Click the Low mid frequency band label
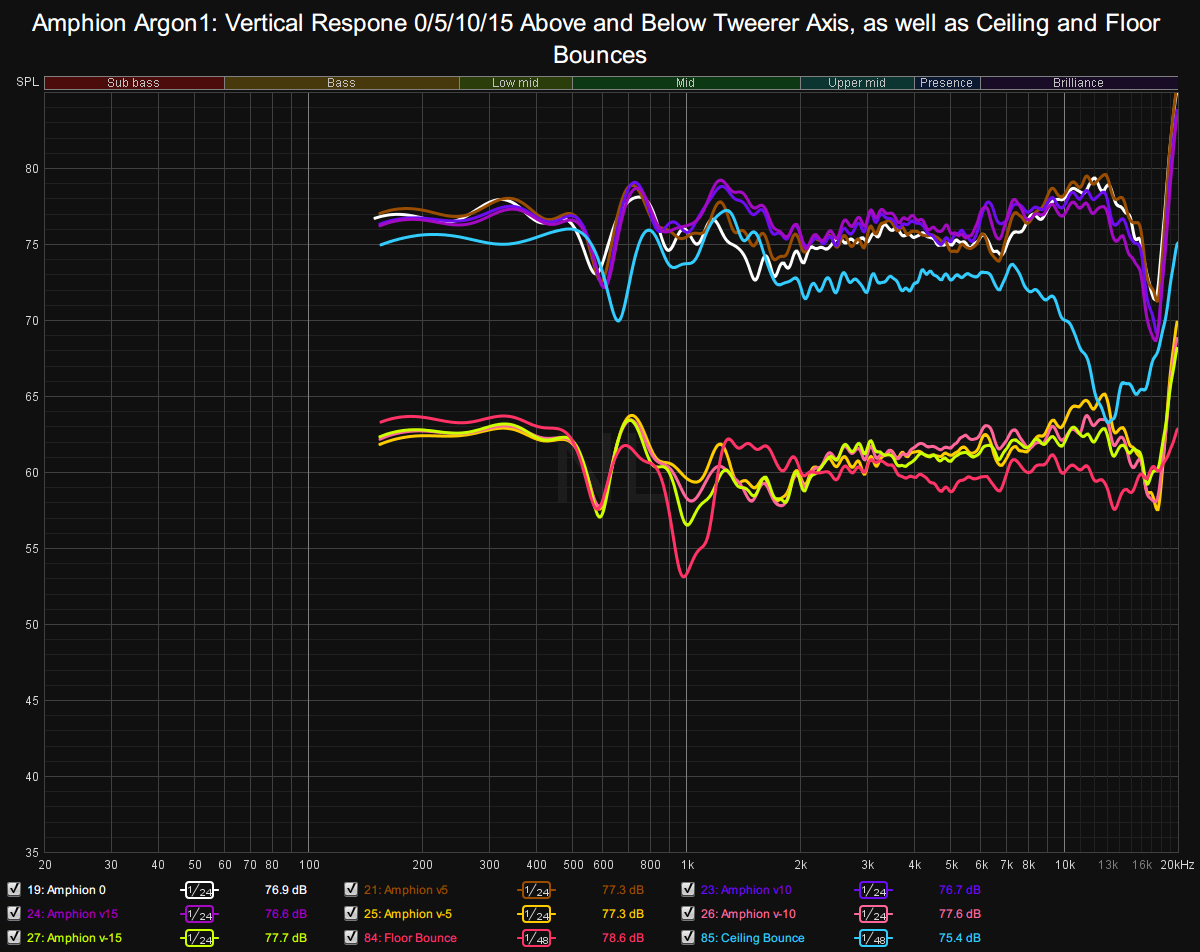The height and width of the screenshot is (952, 1200). [516, 83]
